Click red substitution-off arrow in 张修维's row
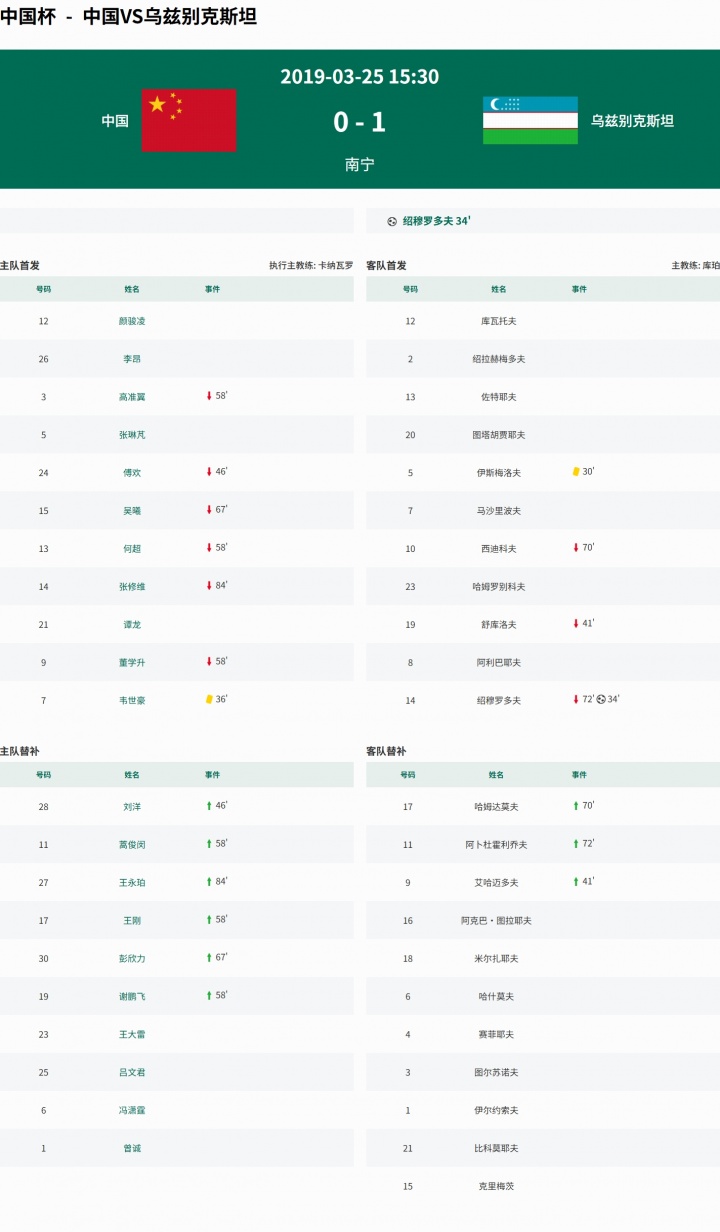720x1232 pixels. point(209,585)
